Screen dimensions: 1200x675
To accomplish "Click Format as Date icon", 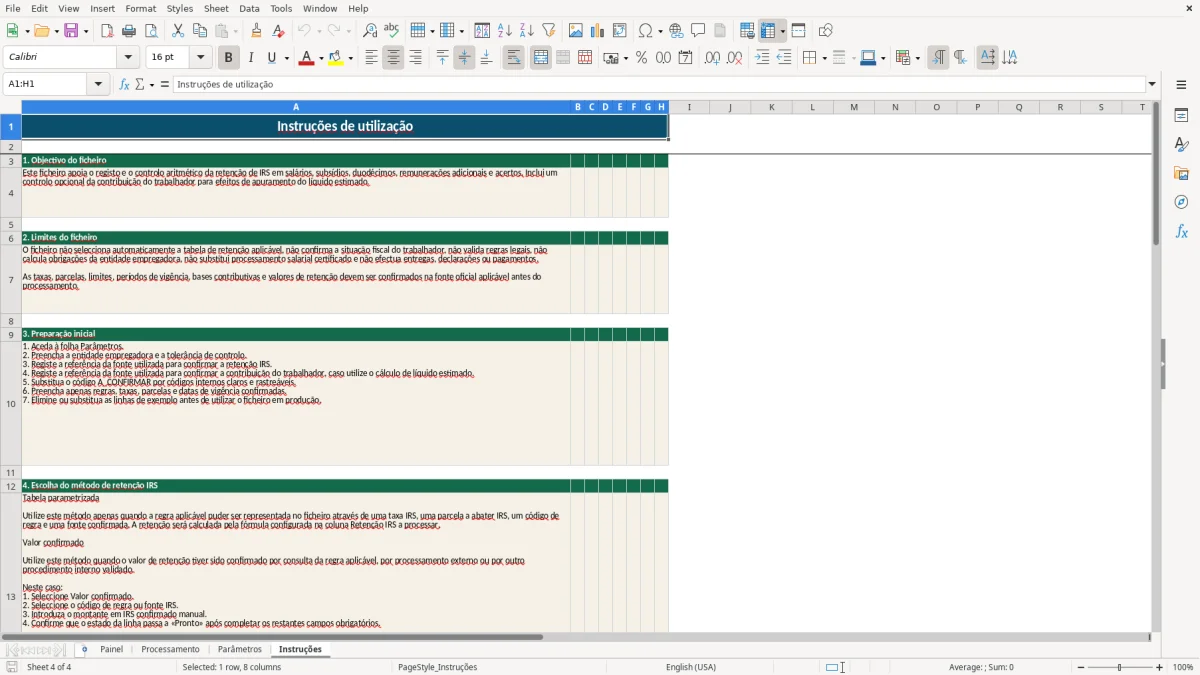I will [x=685, y=58].
